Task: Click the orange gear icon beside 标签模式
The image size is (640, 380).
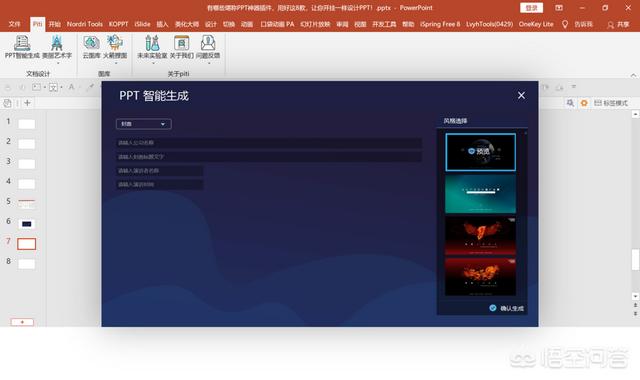Action: point(584,103)
